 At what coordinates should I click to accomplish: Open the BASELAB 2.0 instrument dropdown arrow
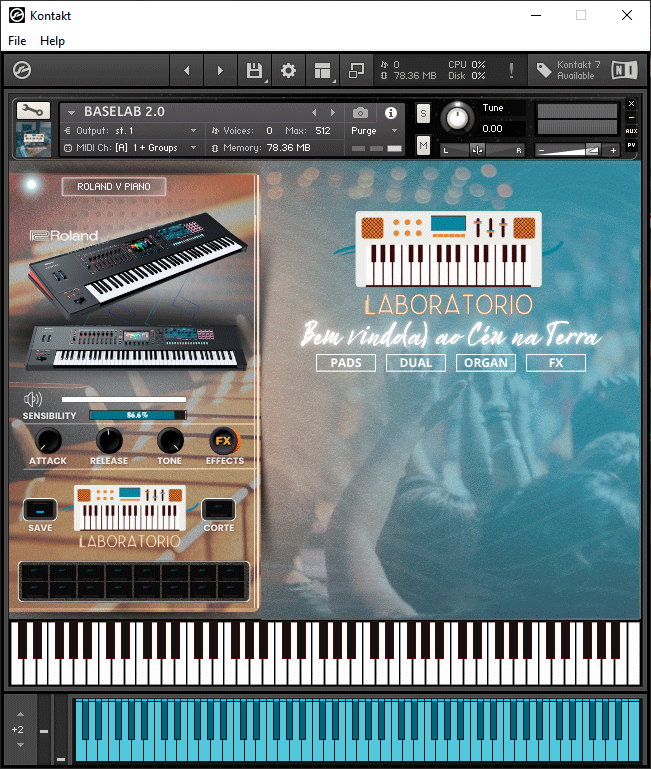pos(72,112)
